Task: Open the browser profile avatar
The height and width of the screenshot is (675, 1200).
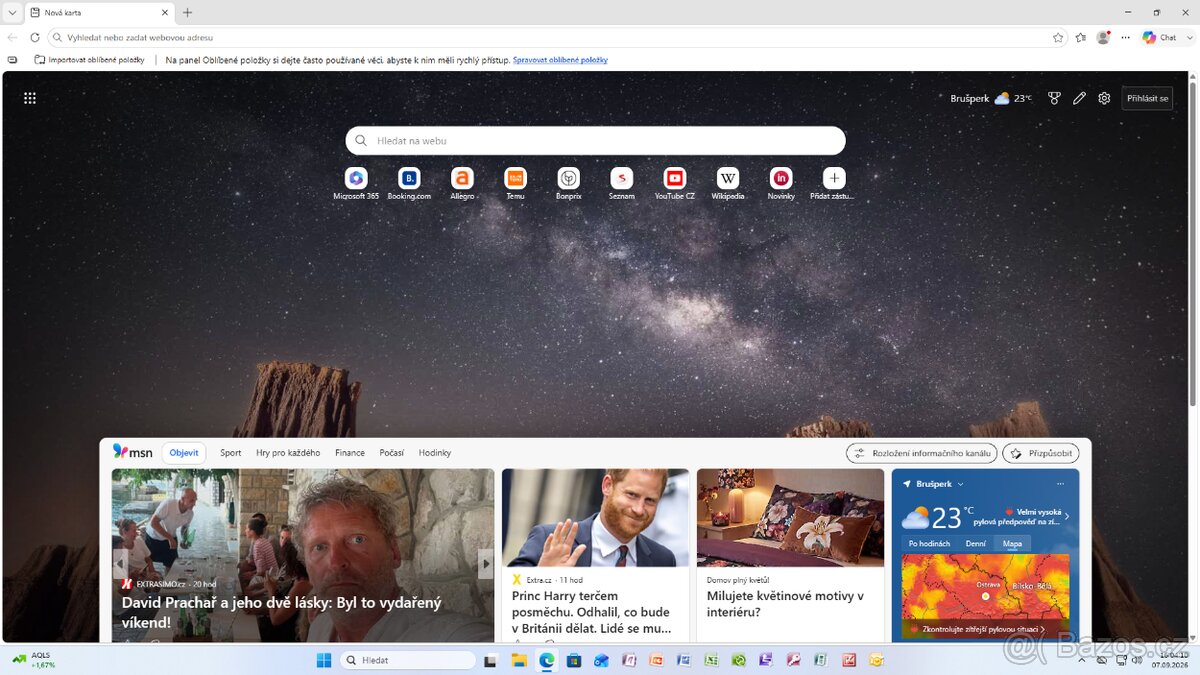Action: click(x=1103, y=37)
